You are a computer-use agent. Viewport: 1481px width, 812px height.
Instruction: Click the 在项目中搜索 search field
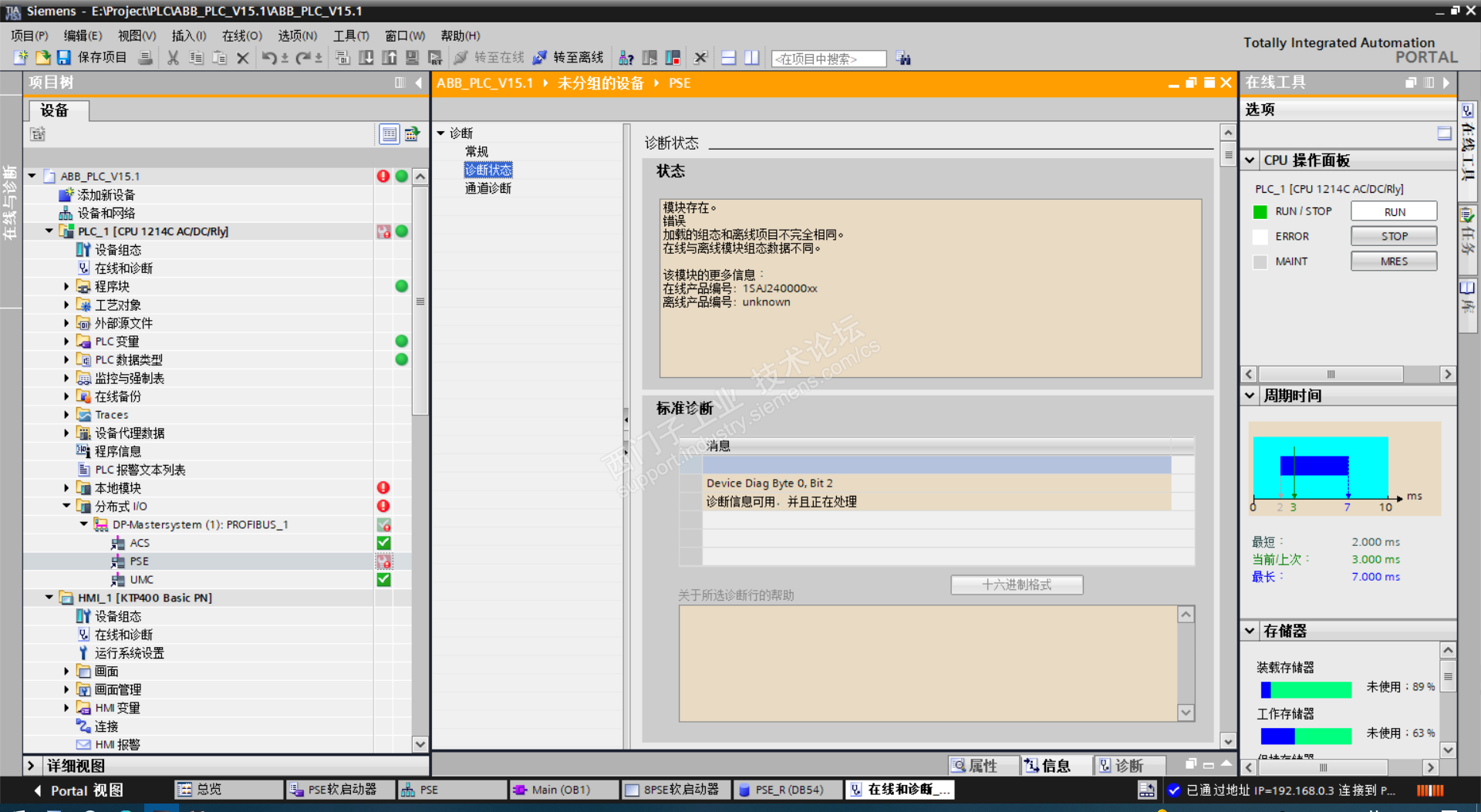[x=828, y=59]
